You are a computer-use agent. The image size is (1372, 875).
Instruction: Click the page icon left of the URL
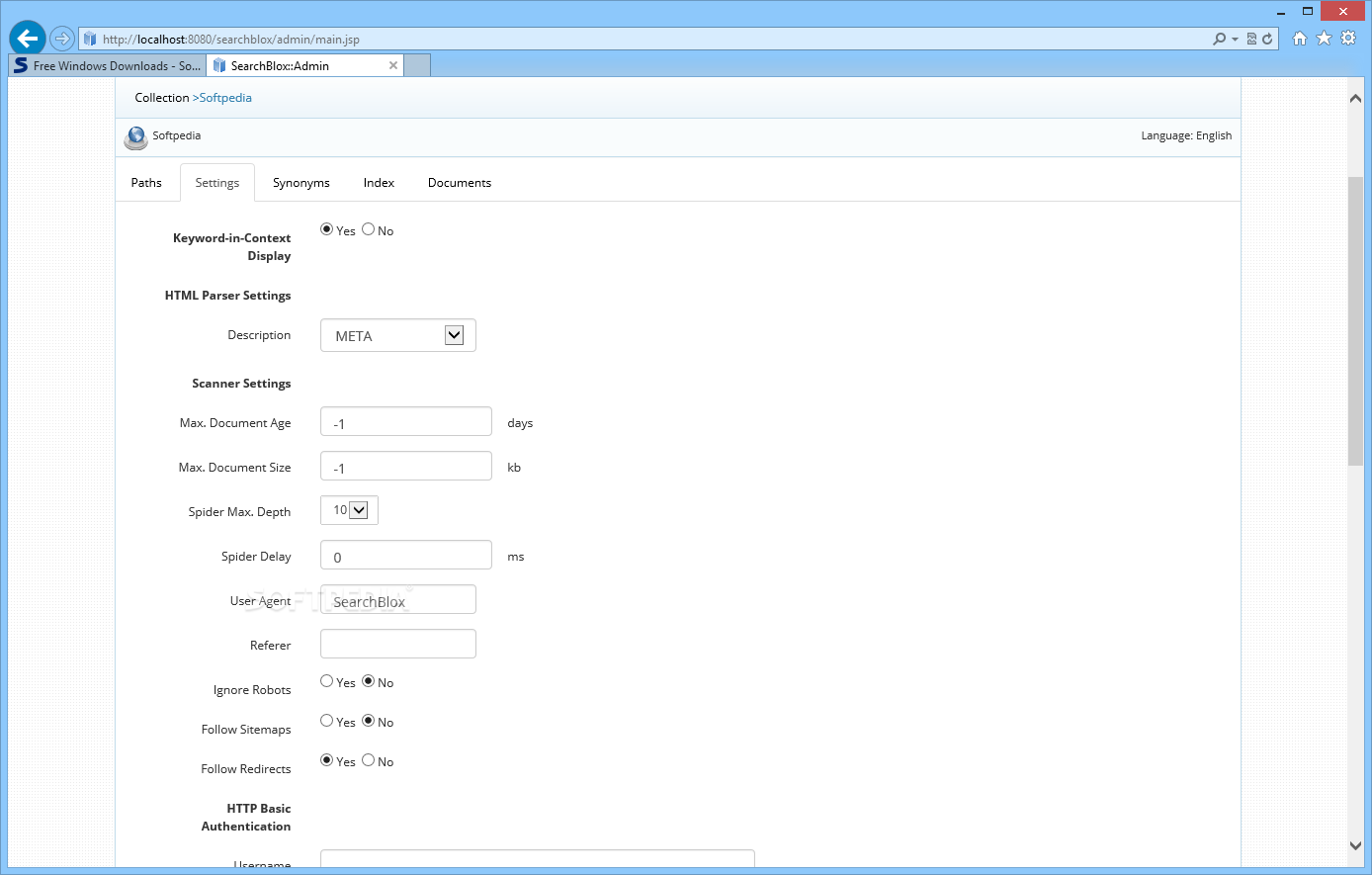90,39
